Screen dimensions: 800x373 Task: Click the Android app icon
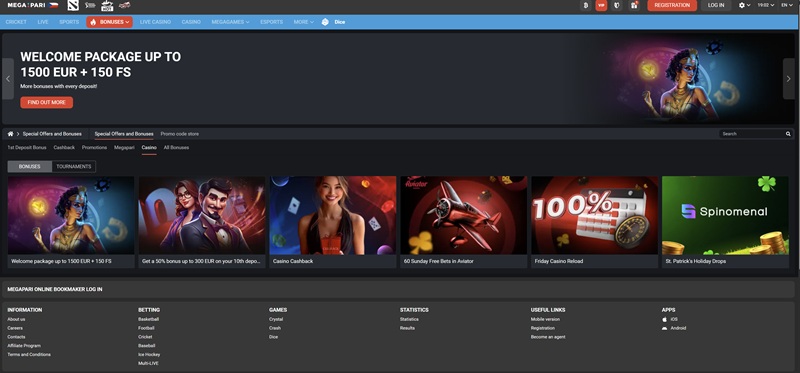coord(665,328)
